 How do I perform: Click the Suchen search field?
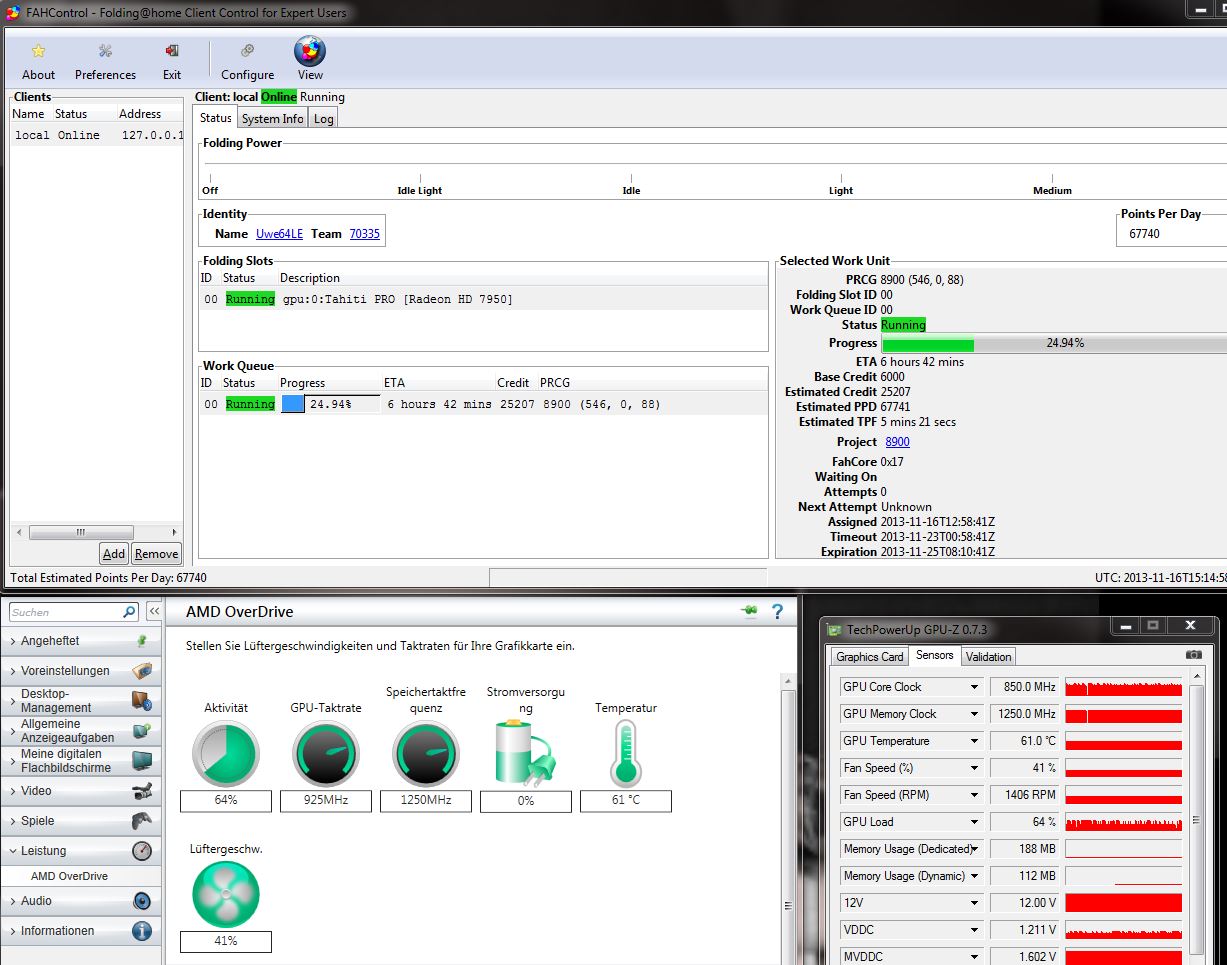[65, 612]
